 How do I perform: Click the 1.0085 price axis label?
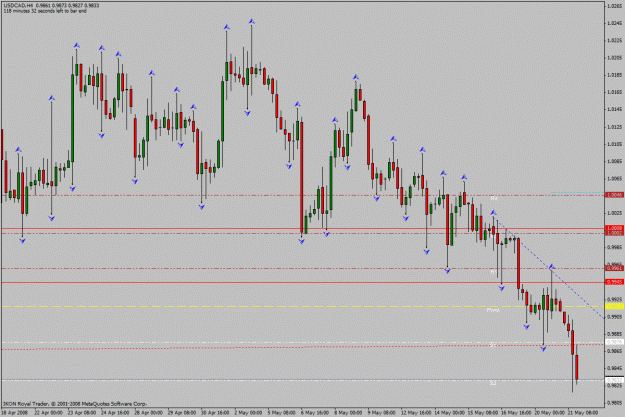pos(614,161)
